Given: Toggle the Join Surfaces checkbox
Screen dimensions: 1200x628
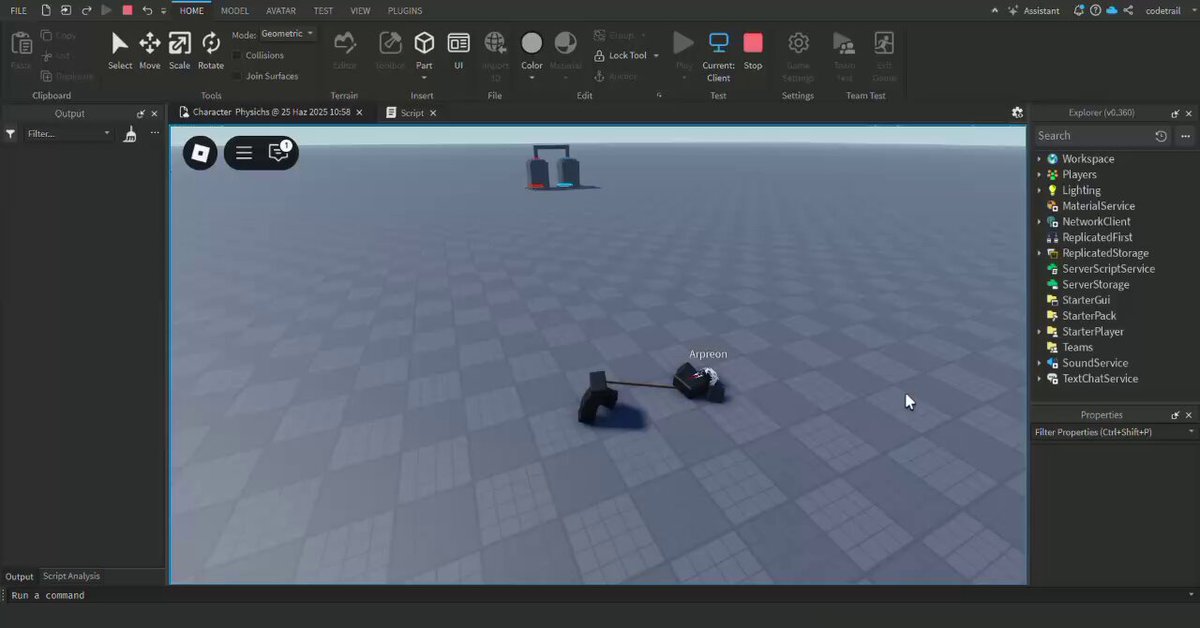Looking at the screenshot, I should 237,76.
